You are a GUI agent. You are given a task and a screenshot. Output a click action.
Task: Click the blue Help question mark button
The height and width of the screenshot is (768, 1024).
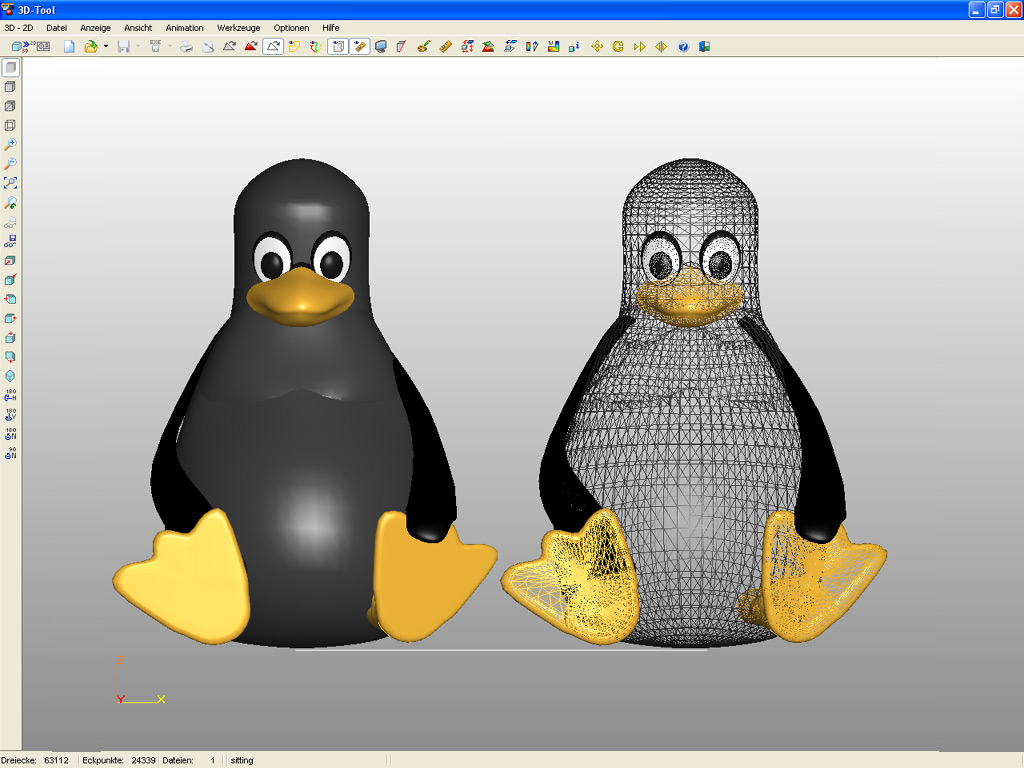pyautogui.click(x=681, y=46)
